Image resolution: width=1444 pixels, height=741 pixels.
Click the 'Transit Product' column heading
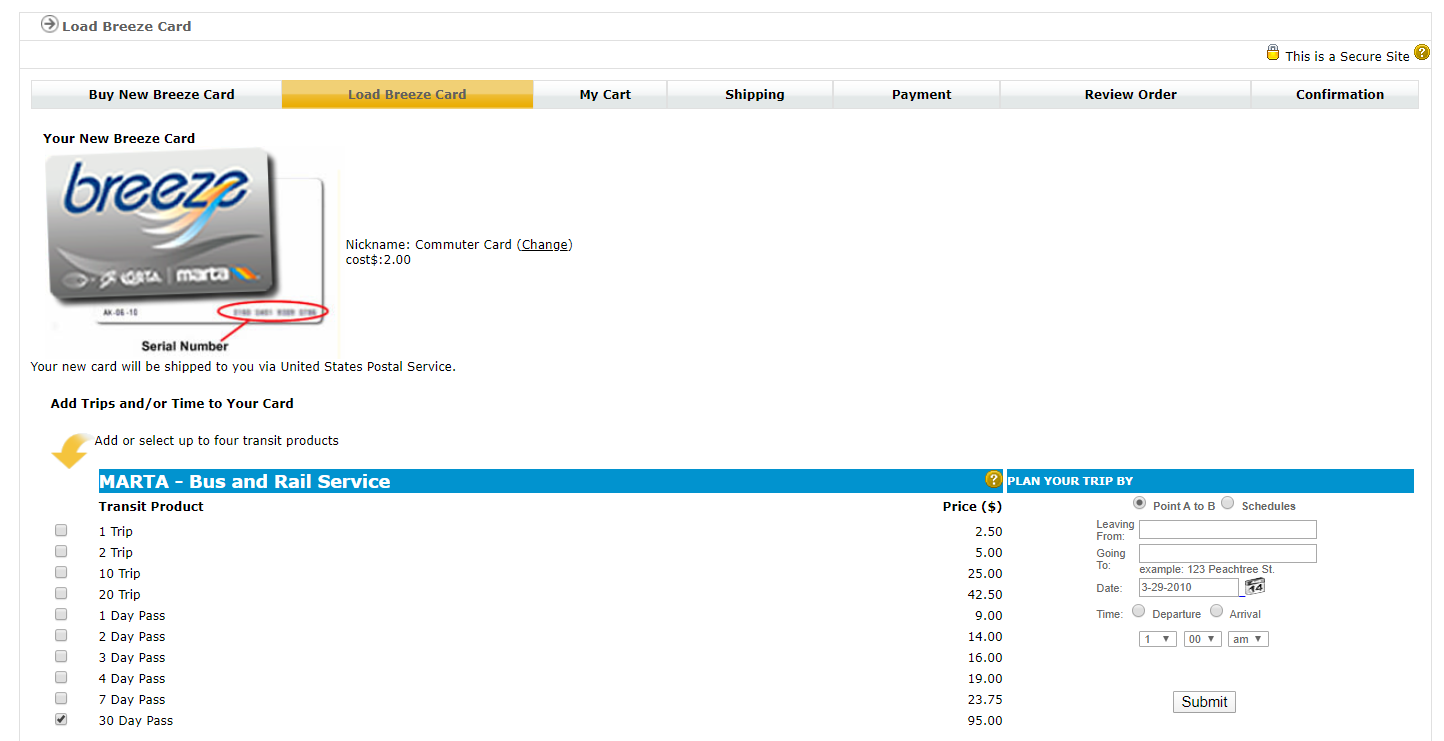click(151, 507)
